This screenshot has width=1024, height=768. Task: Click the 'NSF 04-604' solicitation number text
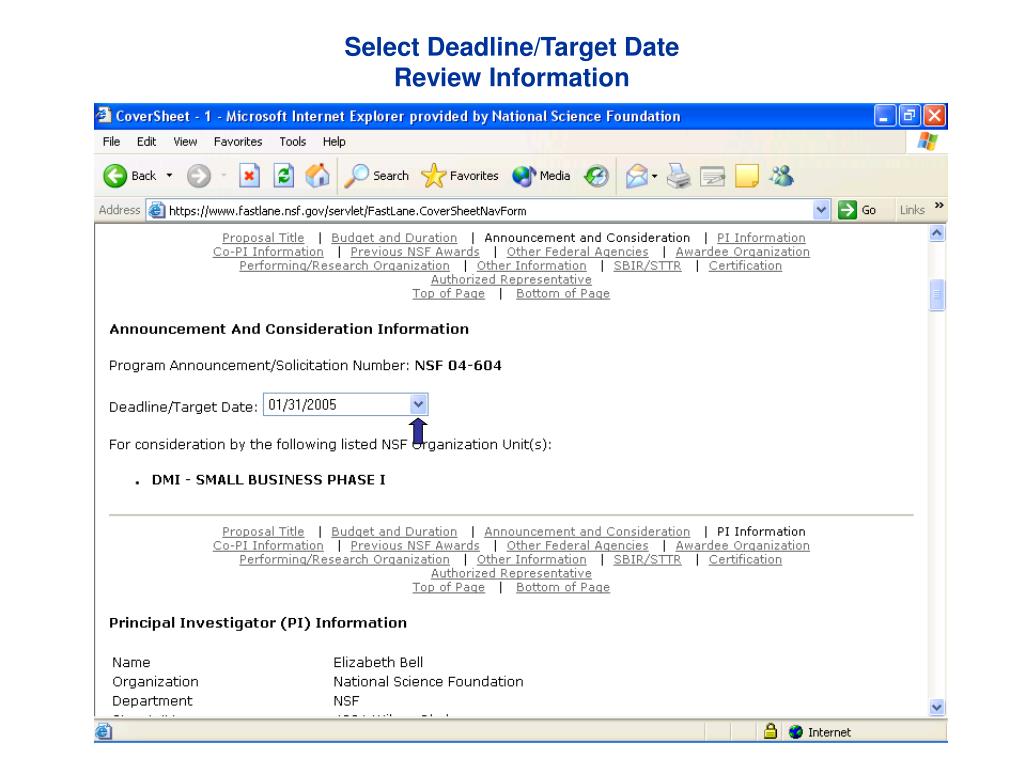[458, 366]
